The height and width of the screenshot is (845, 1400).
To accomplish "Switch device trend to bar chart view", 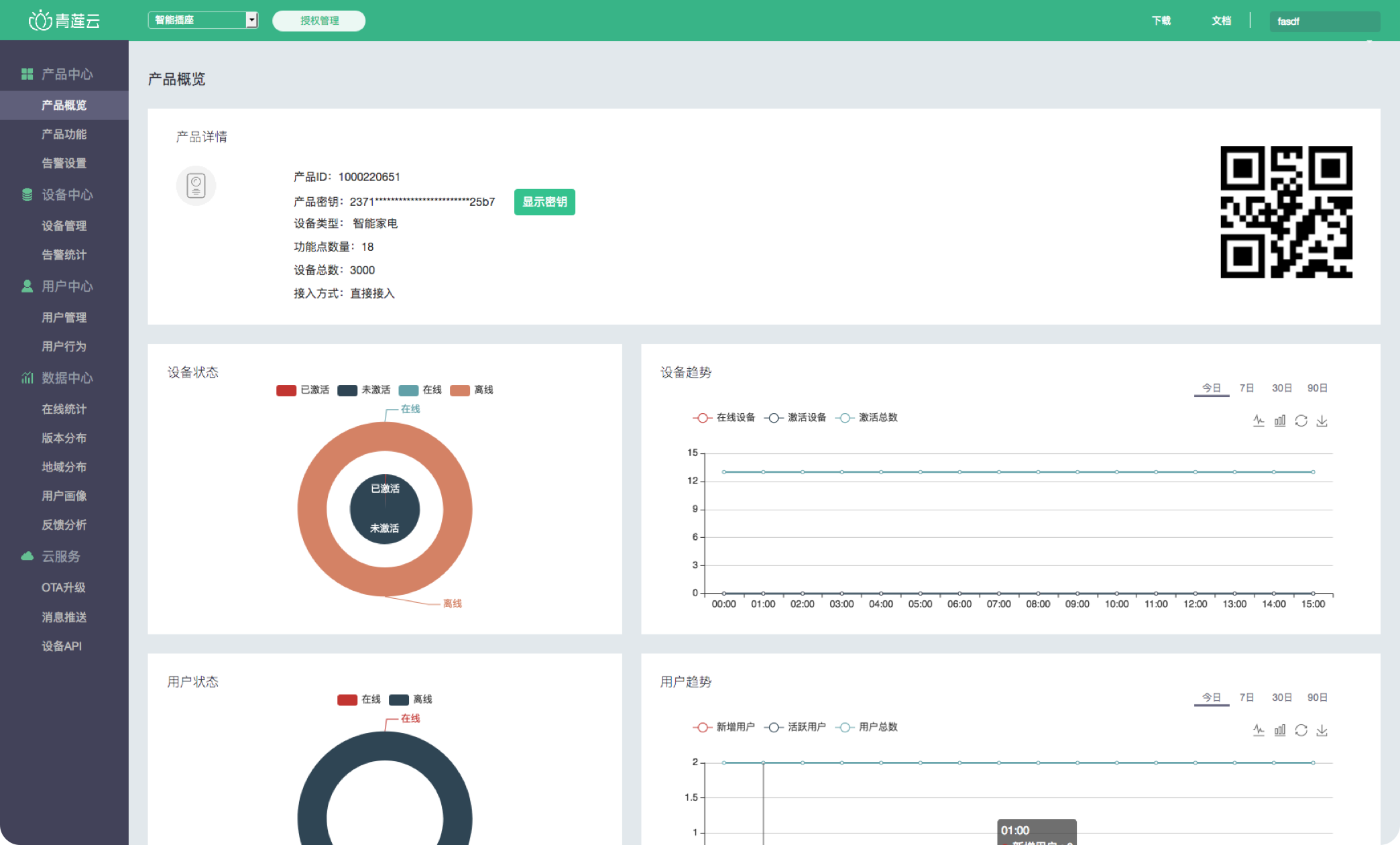I will click(1280, 420).
